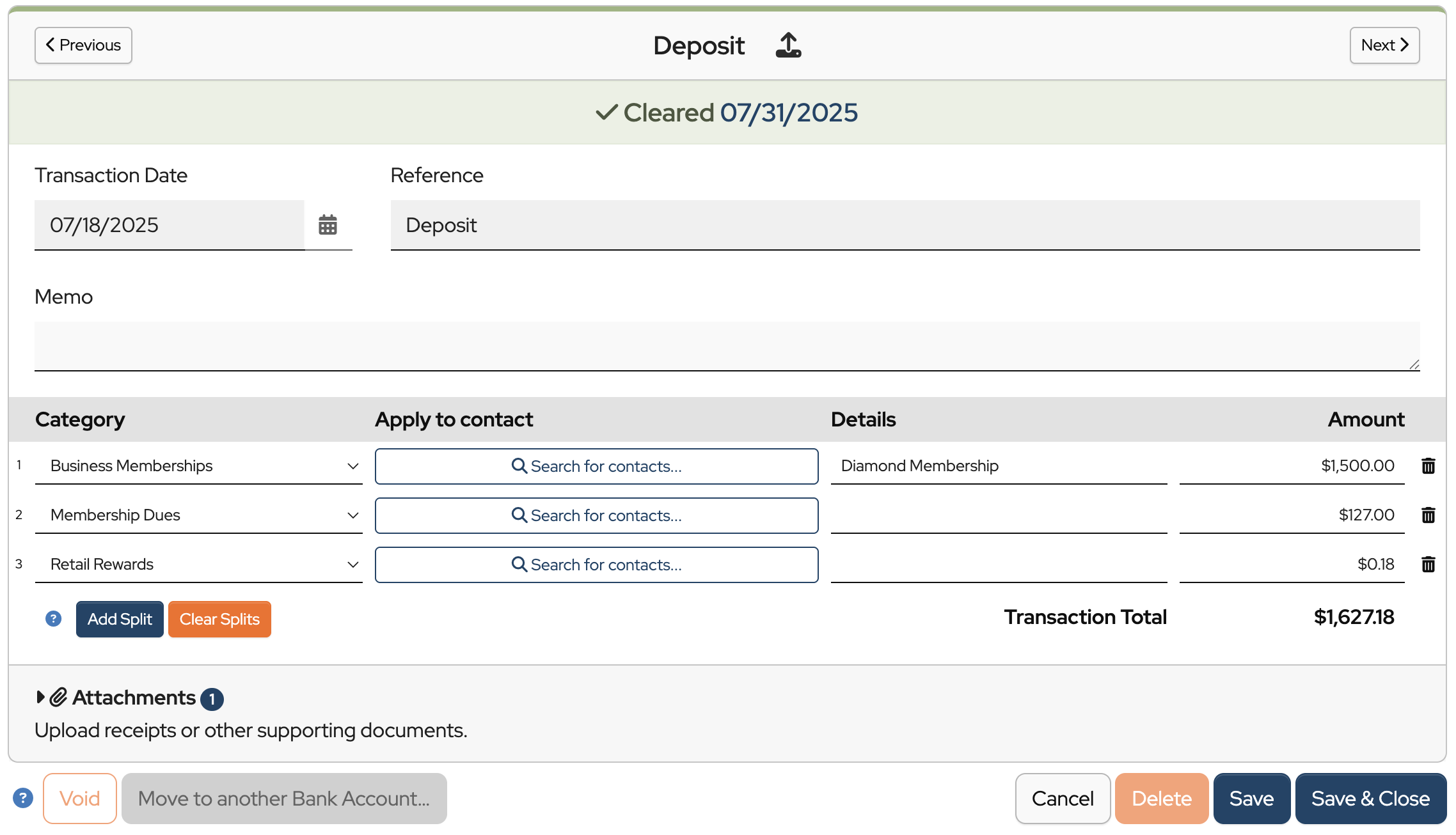Click the Void button
1456x835 pixels.
tap(79, 799)
